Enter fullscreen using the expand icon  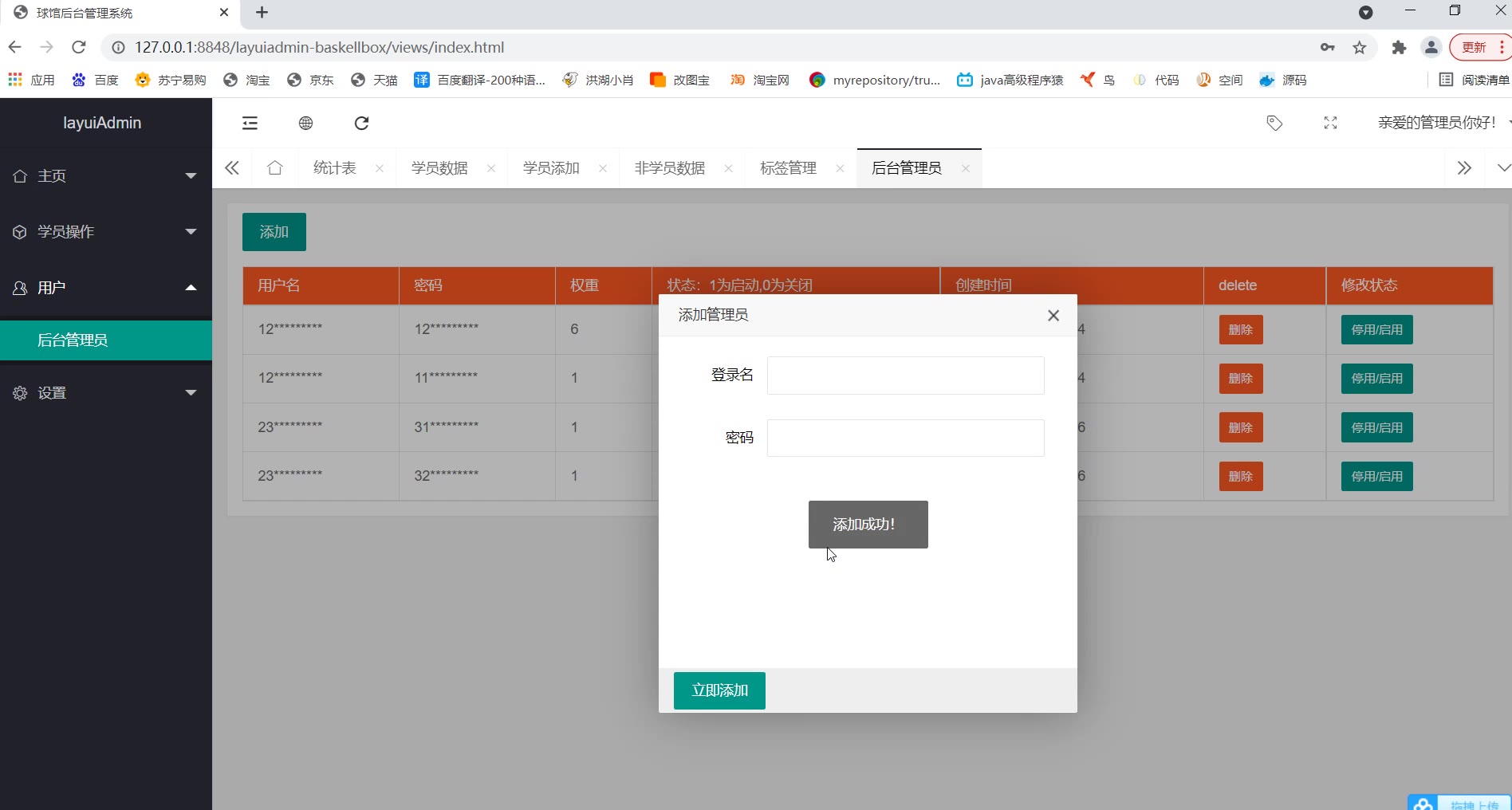(x=1330, y=123)
